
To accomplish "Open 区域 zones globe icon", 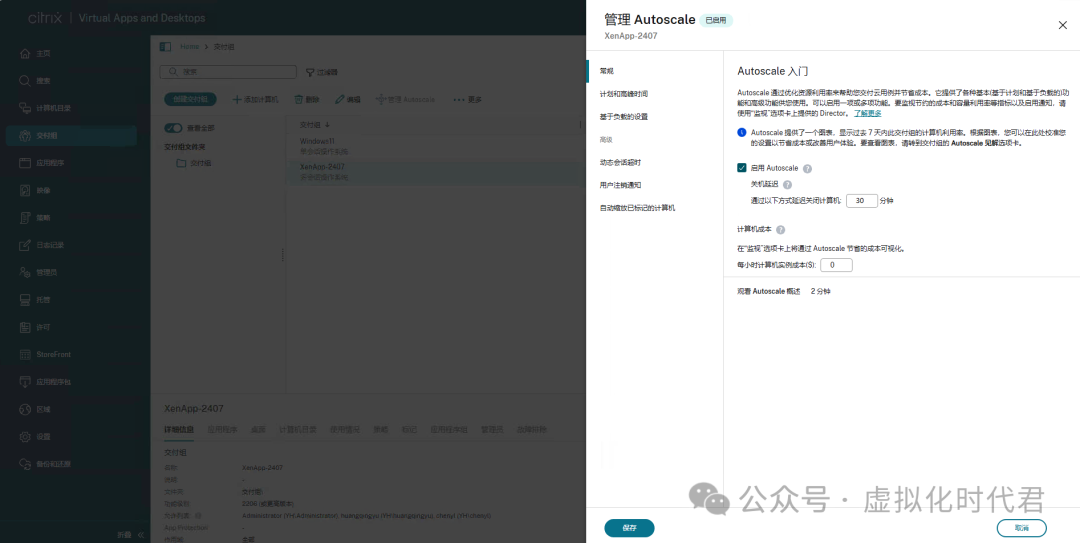I will pyautogui.click(x=25, y=409).
